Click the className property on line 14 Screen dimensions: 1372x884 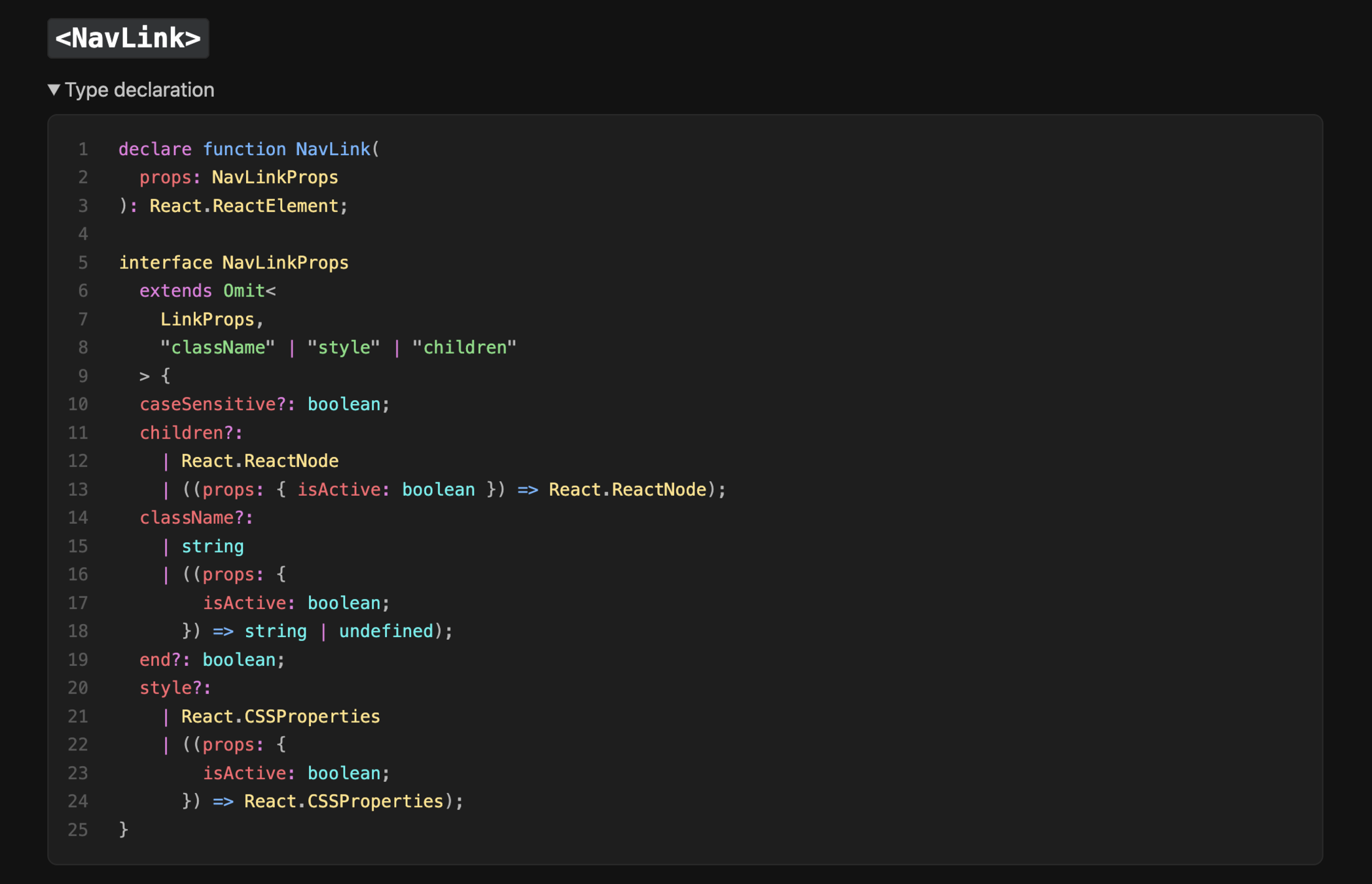click(x=187, y=518)
